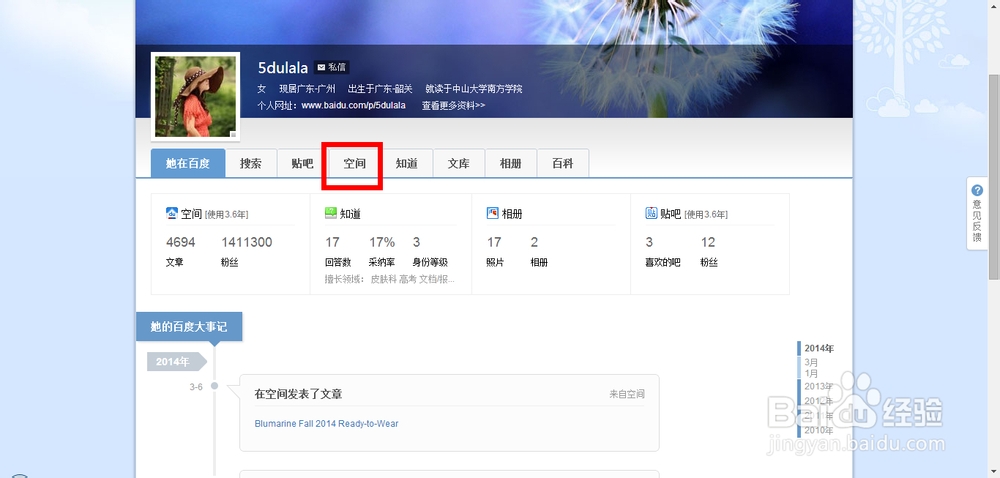Click the 空间 icon in stats panel

point(172,214)
